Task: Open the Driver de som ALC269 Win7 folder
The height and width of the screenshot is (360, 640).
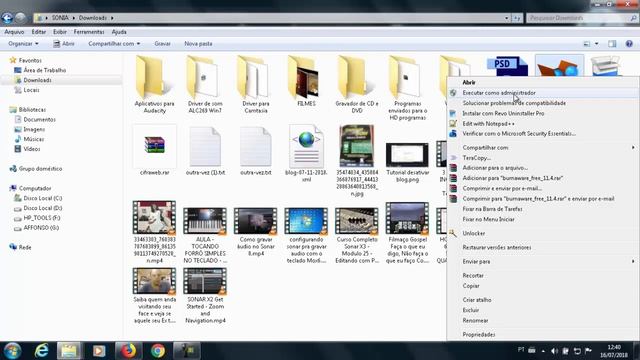Action: click(x=205, y=85)
